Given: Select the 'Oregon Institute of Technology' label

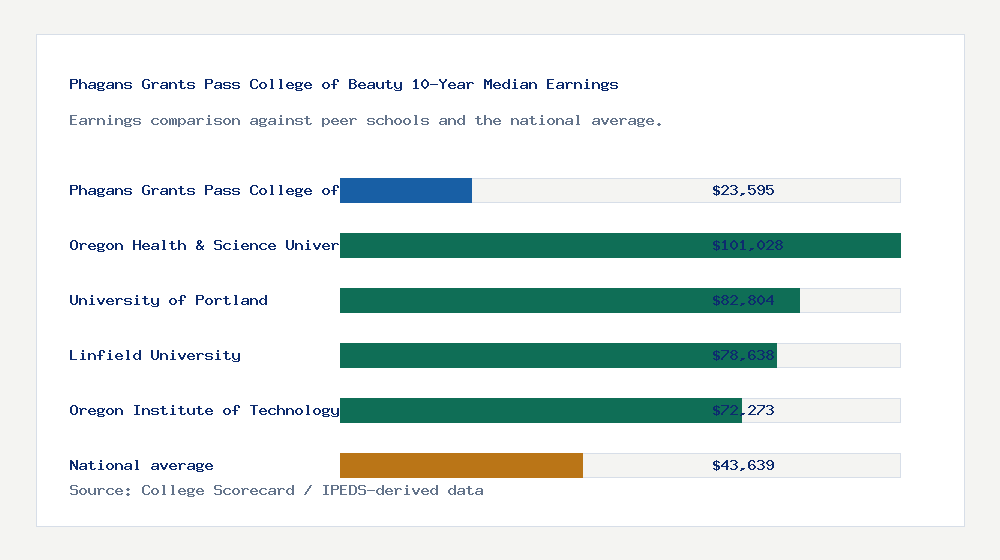Looking at the screenshot, I should tap(204, 410).
